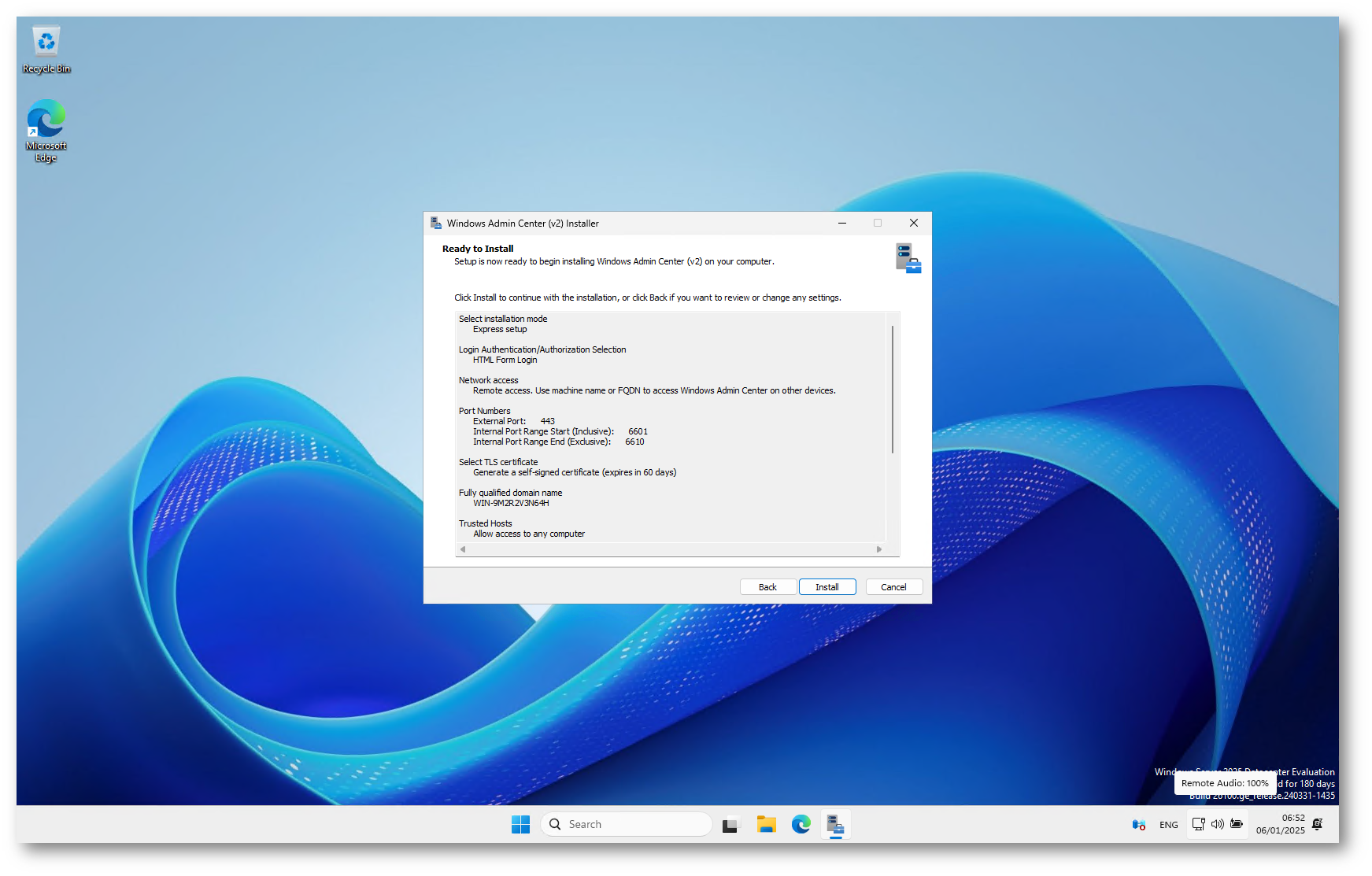The height and width of the screenshot is (876, 1372).
Task: Click the 'Ready to Install' heading
Action: click(478, 249)
